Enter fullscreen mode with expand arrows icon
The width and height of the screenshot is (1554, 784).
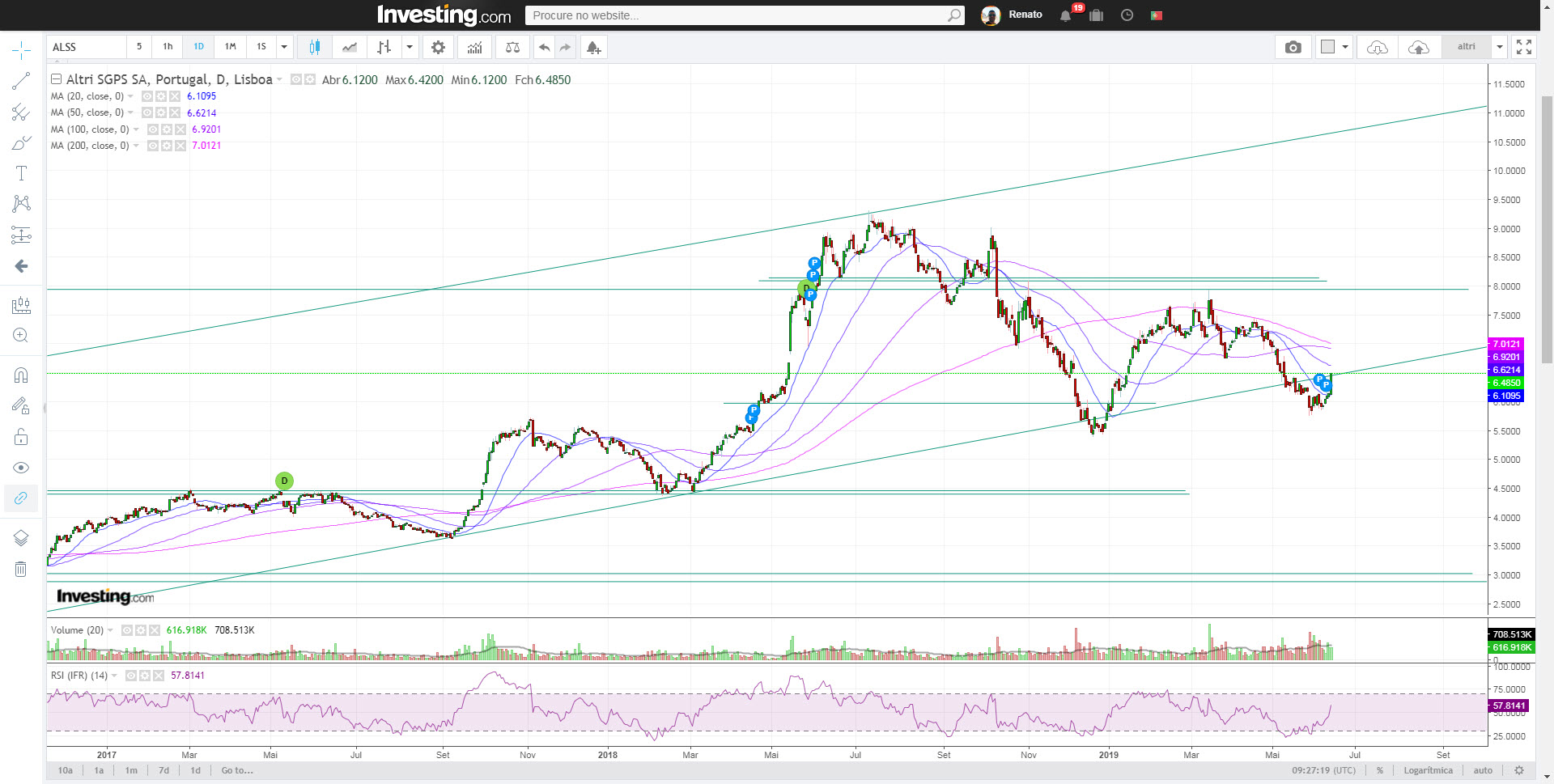pos(1523,47)
